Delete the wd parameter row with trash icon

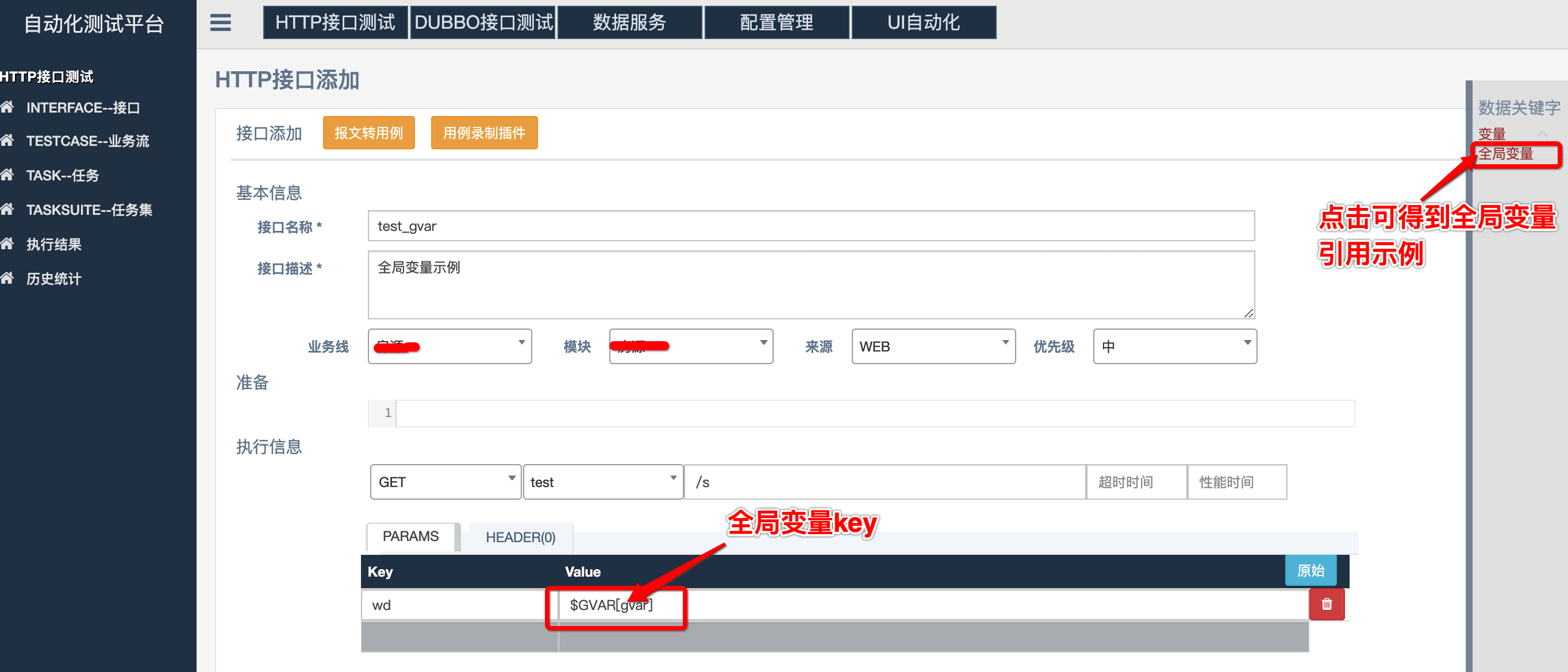click(1327, 604)
